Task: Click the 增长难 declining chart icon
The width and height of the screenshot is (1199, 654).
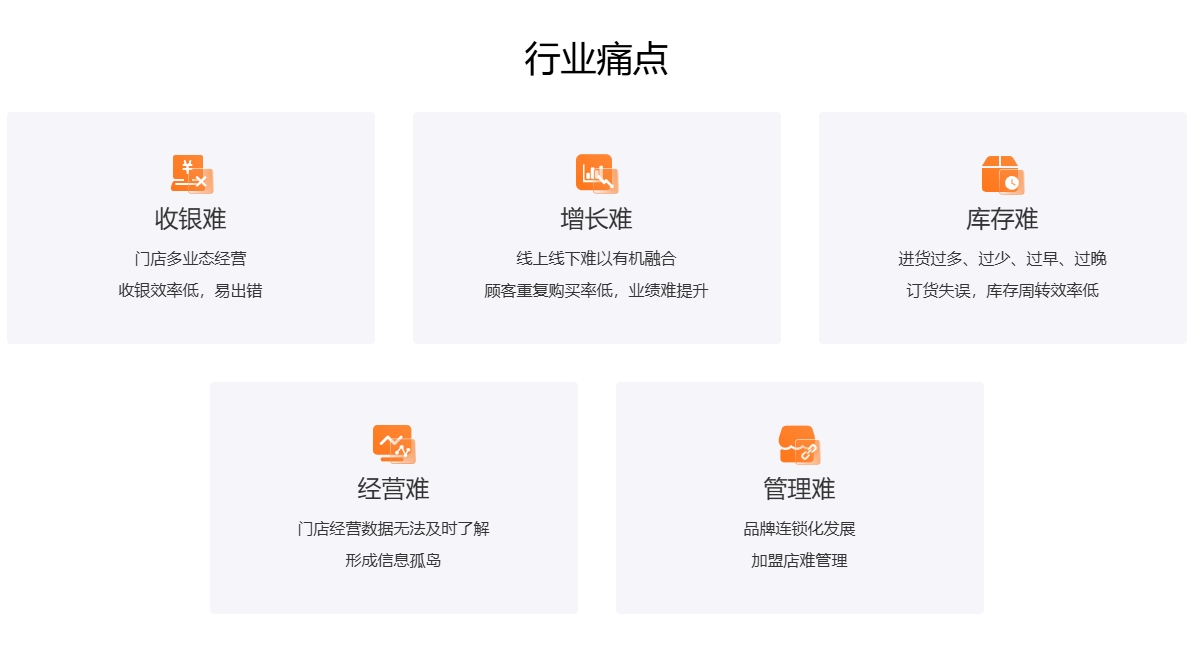Action: point(596,174)
